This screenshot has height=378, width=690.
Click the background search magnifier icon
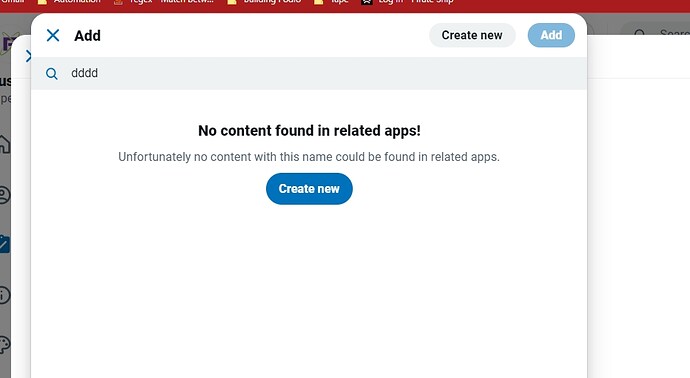click(639, 33)
